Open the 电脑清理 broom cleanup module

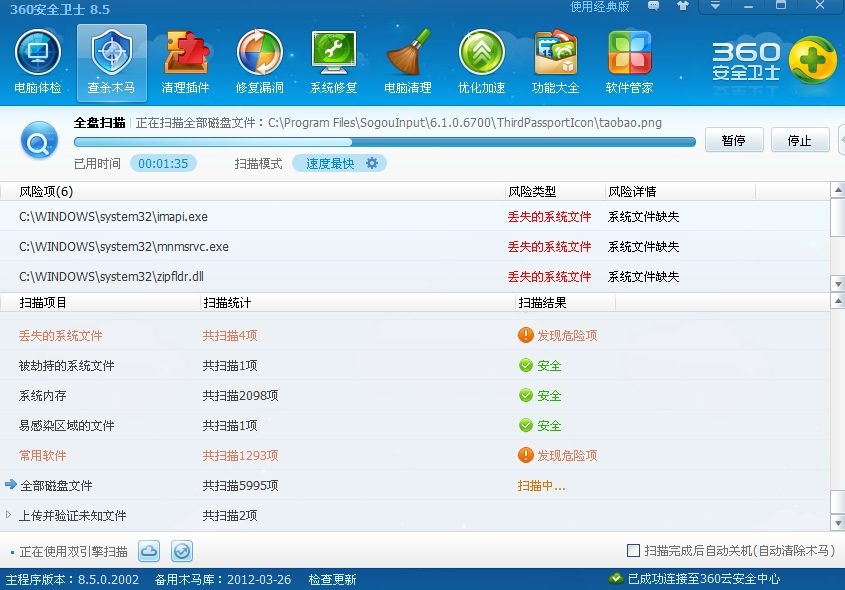(x=407, y=62)
